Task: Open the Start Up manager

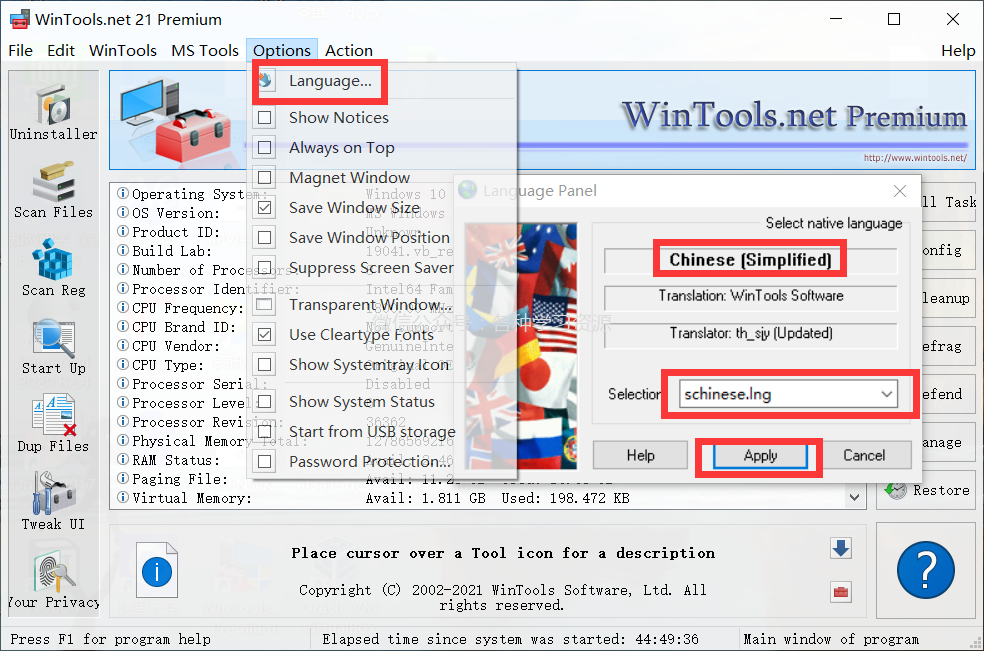Action: pyautogui.click(x=53, y=345)
